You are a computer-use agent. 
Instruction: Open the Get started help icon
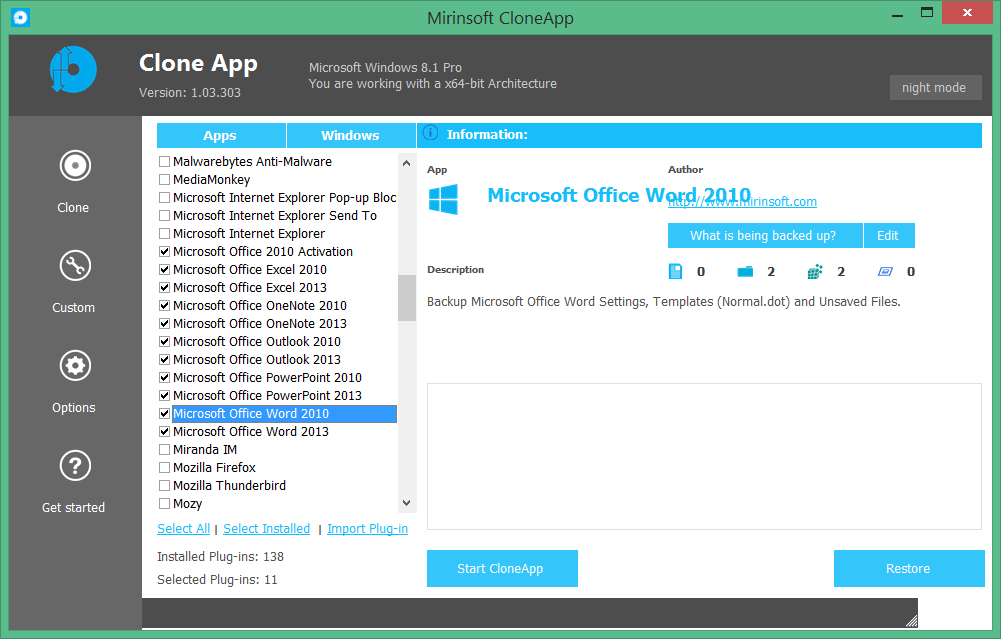point(75,466)
